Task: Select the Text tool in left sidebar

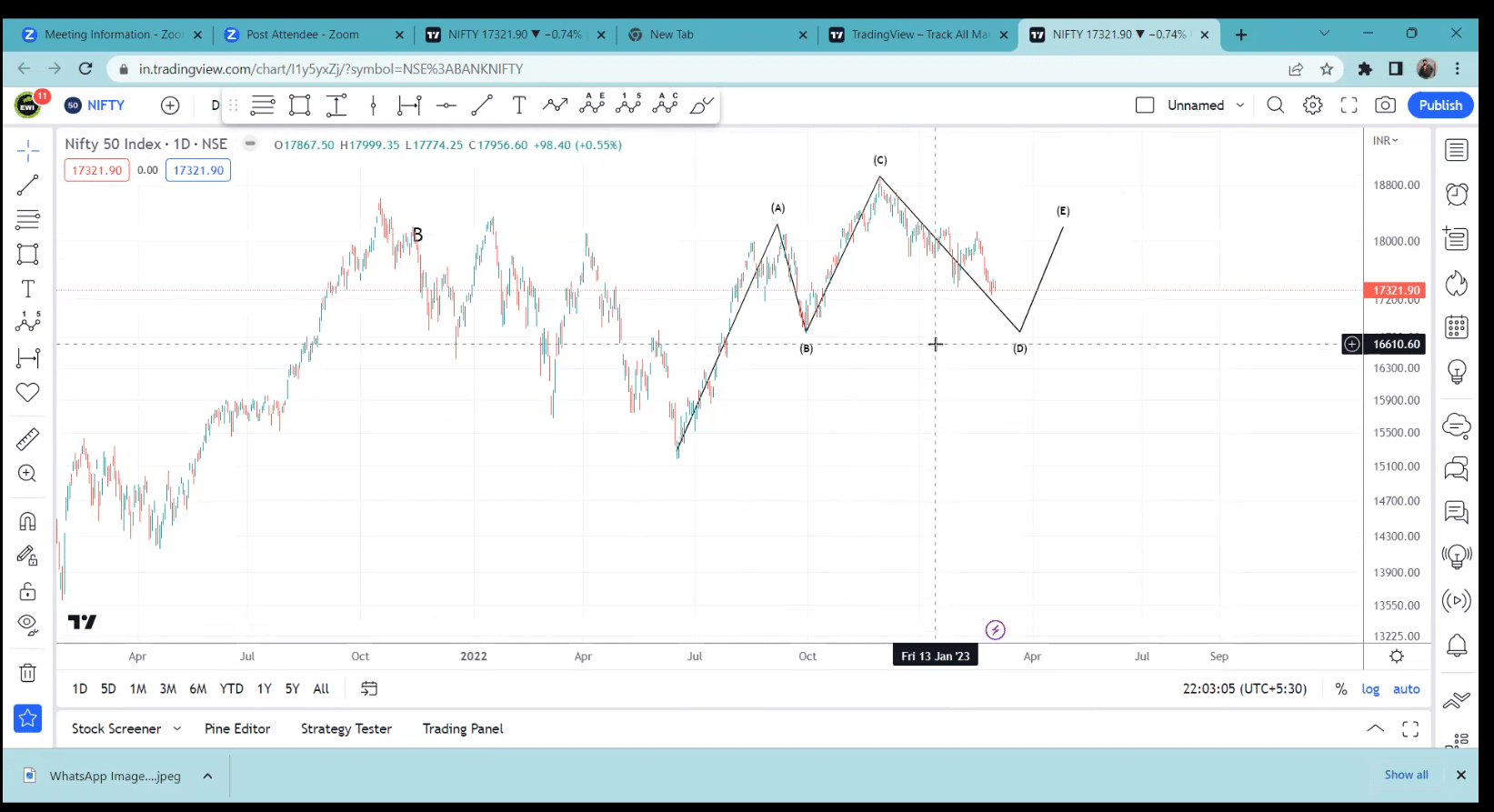Action: 27,289
